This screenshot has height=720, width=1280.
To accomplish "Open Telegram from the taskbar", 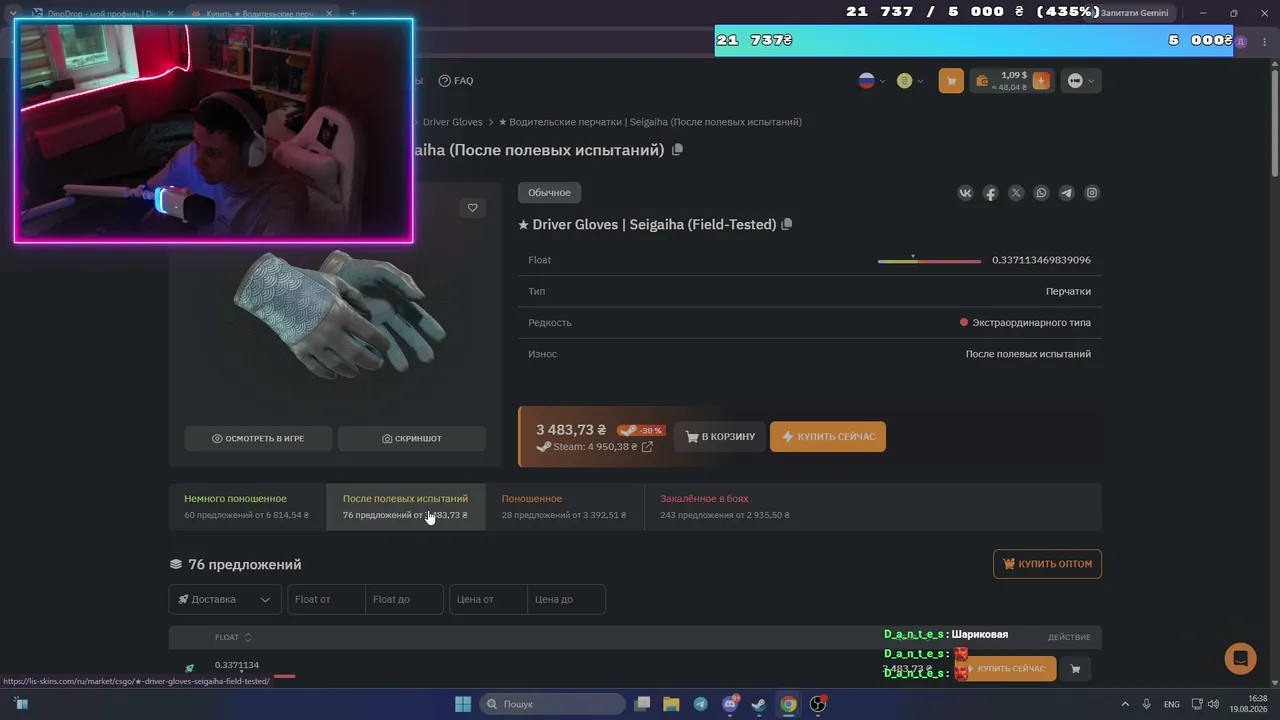I will [700, 704].
